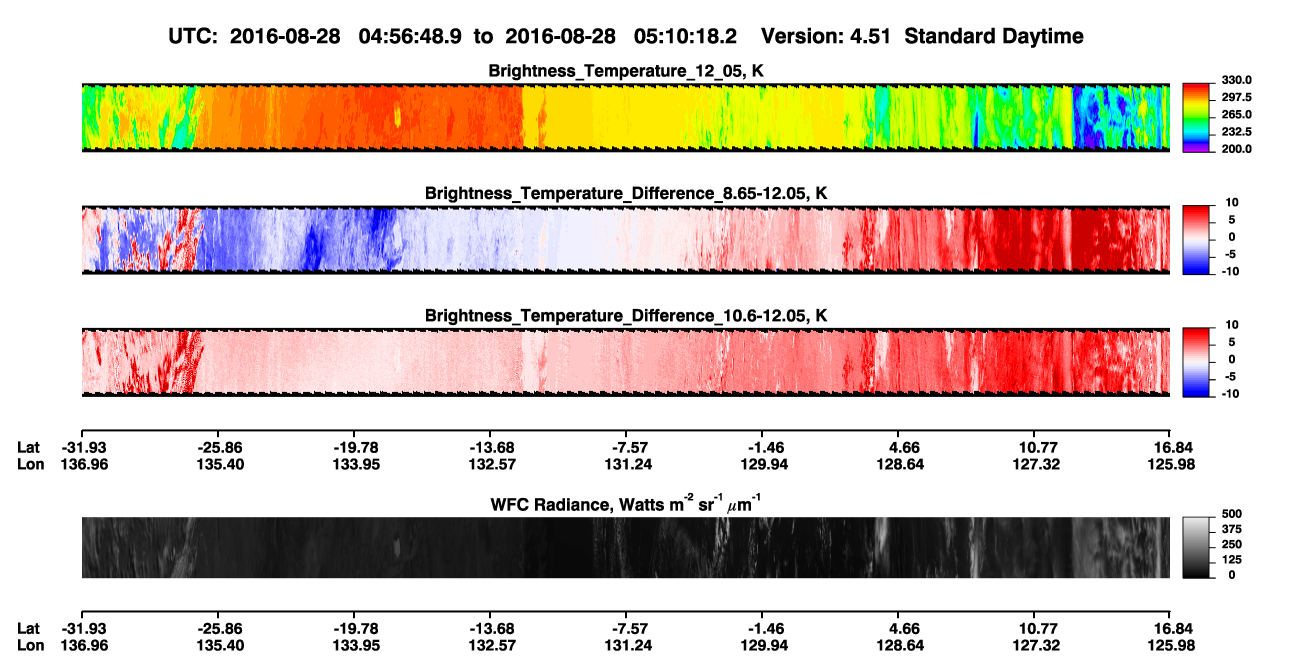1300x667 pixels.
Task: Click '10' label on 10.6-12.05 colorbar
Action: click(x=1232, y=326)
